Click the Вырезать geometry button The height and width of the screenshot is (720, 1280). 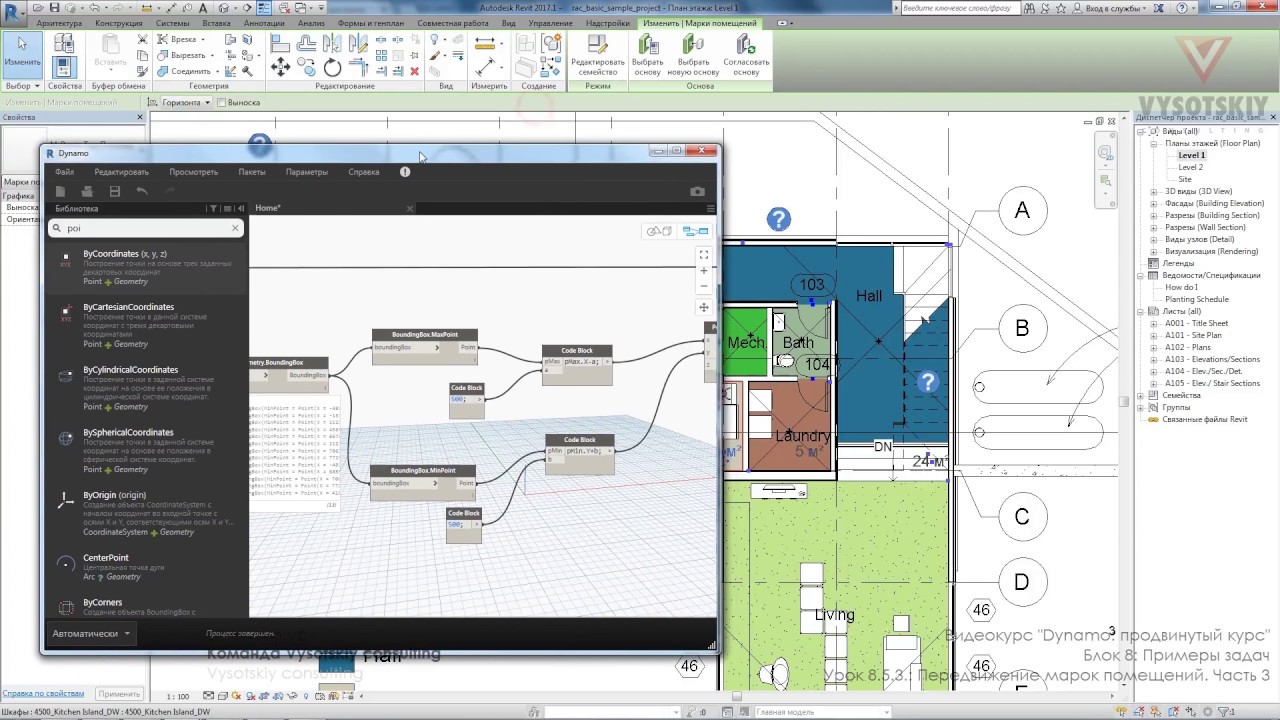188,55
